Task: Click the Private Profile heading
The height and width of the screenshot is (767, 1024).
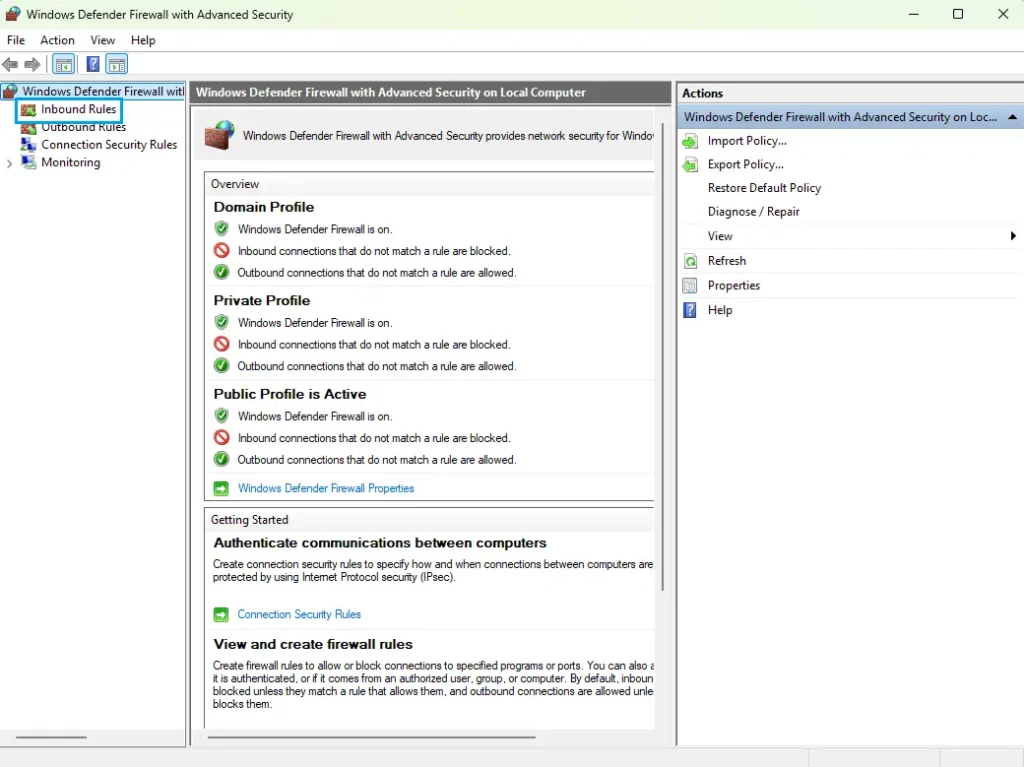Action: [x=262, y=301]
